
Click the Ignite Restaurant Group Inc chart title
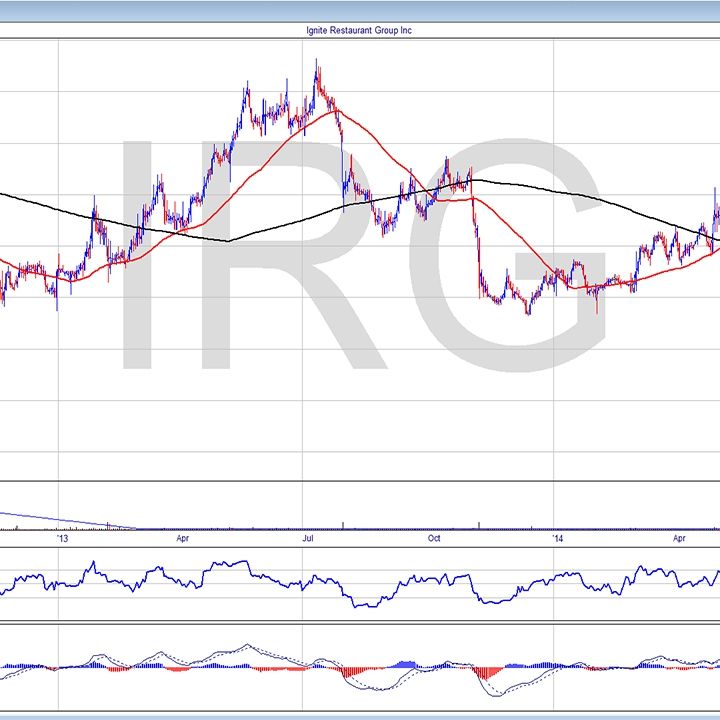358,31
